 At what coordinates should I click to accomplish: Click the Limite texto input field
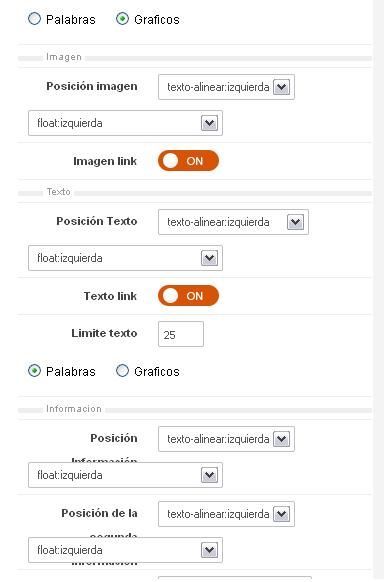point(181,334)
